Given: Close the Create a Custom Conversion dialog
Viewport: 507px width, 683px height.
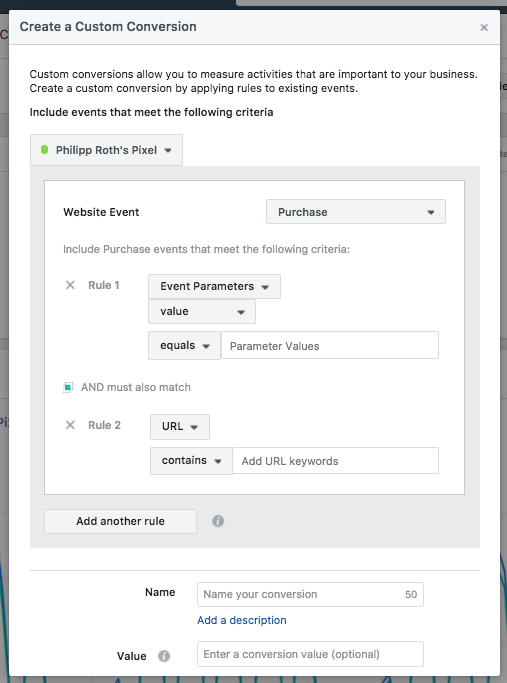Looking at the screenshot, I should pos(484,27).
